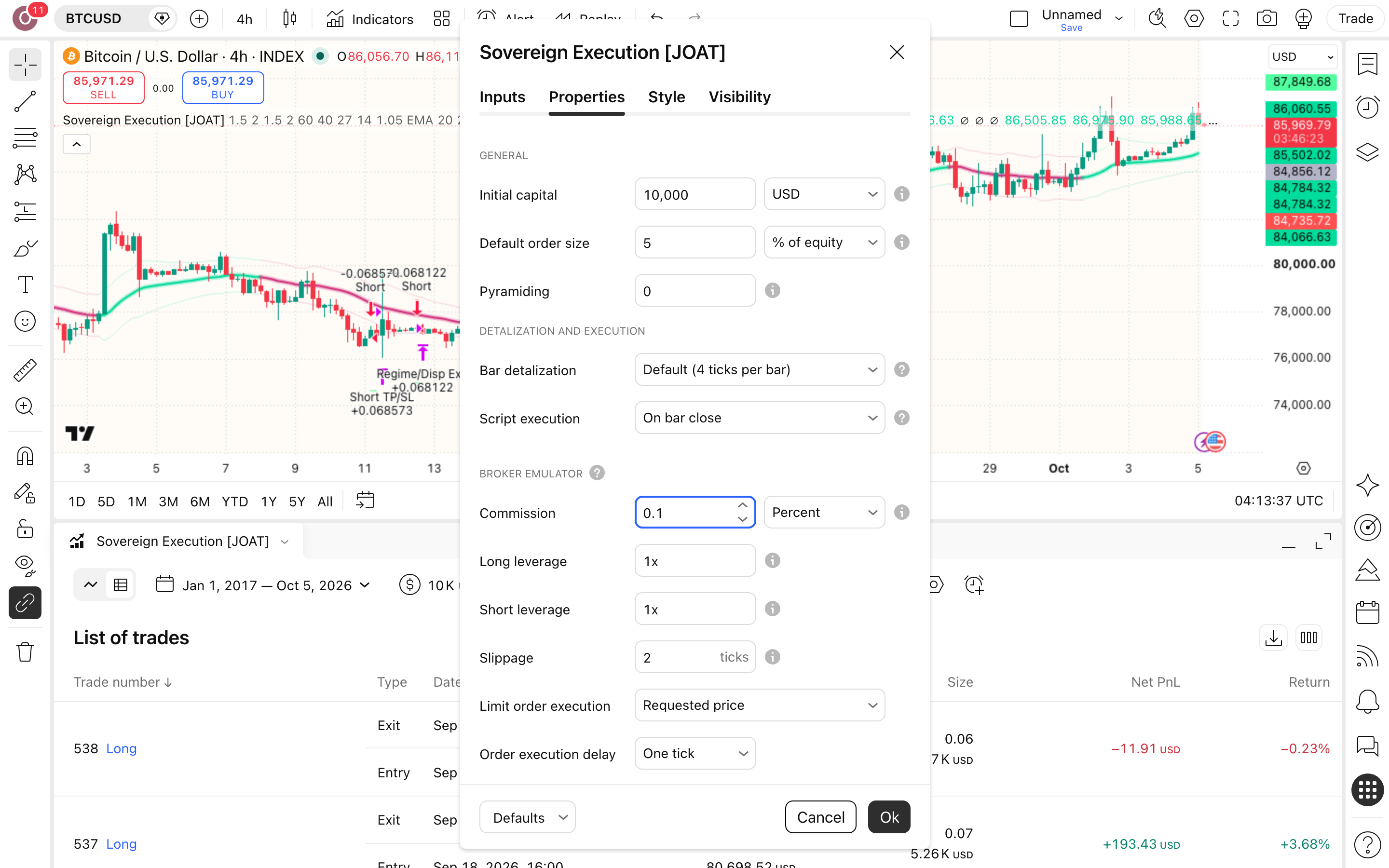Open the alerts clock panel on right sidebar

tap(1367, 108)
